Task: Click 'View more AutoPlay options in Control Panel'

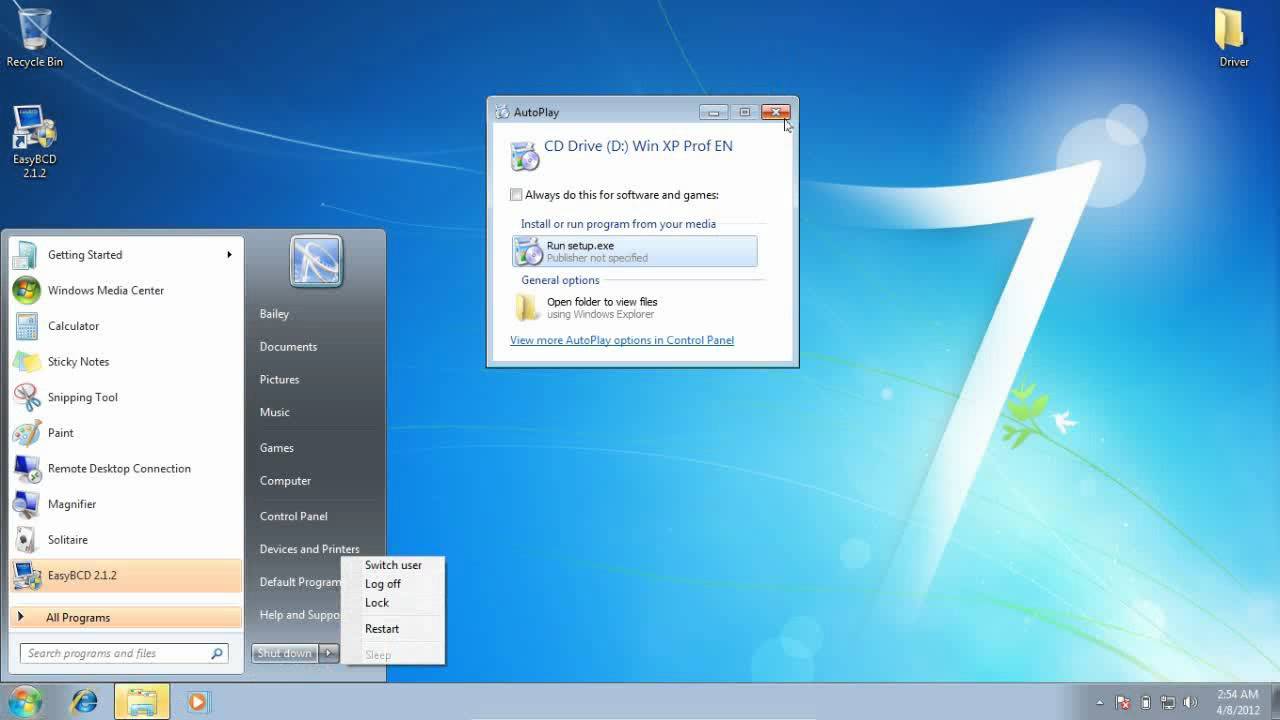Action: (x=622, y=340)
